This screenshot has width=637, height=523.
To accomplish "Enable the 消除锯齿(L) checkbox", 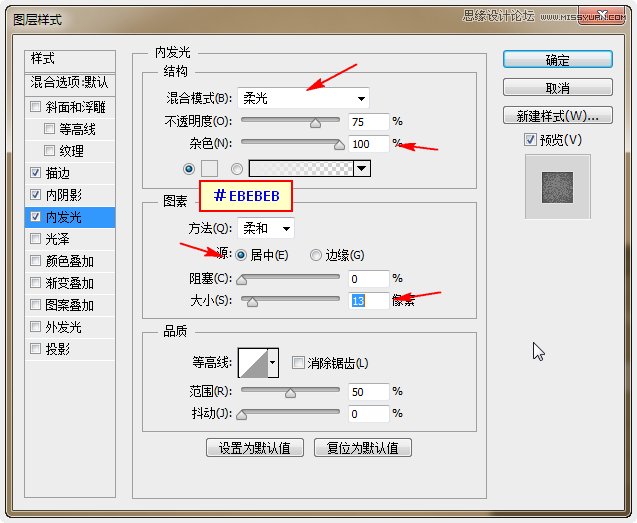I will pos(298,362).
